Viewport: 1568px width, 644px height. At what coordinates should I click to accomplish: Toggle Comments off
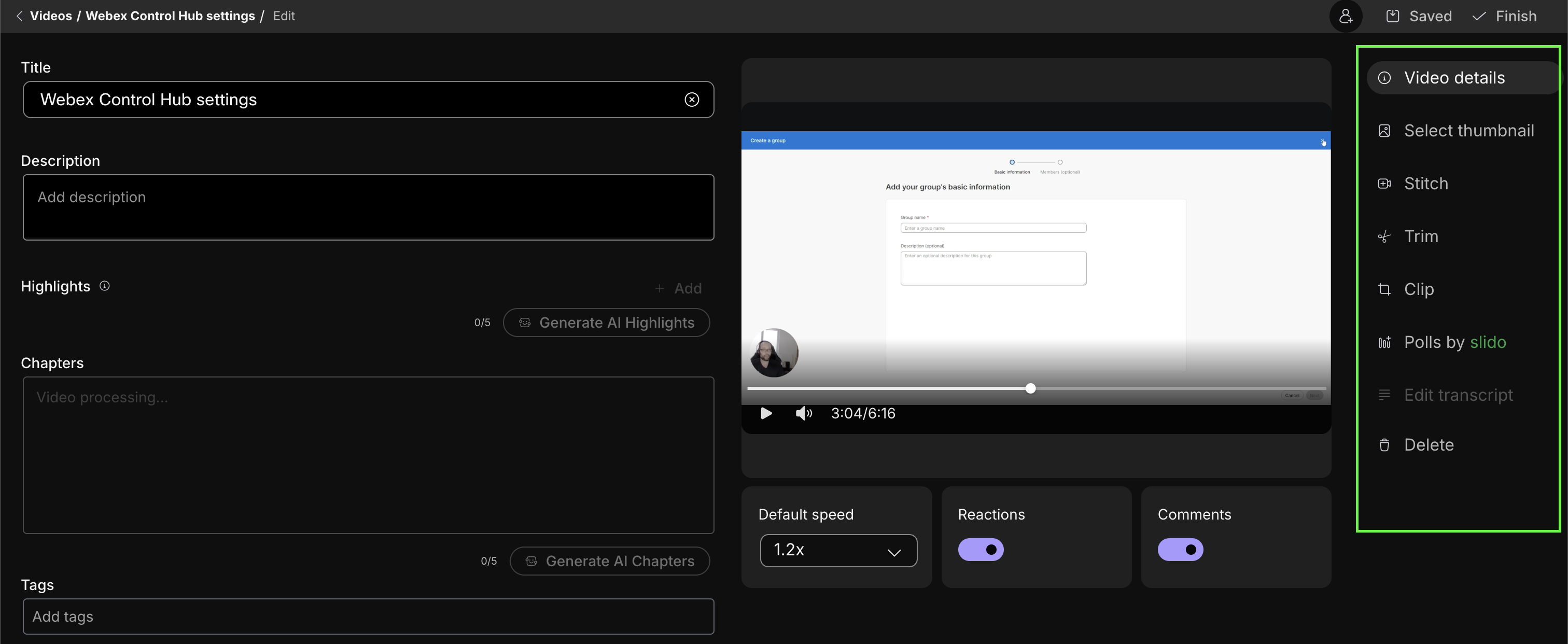tap(1180, 550)
